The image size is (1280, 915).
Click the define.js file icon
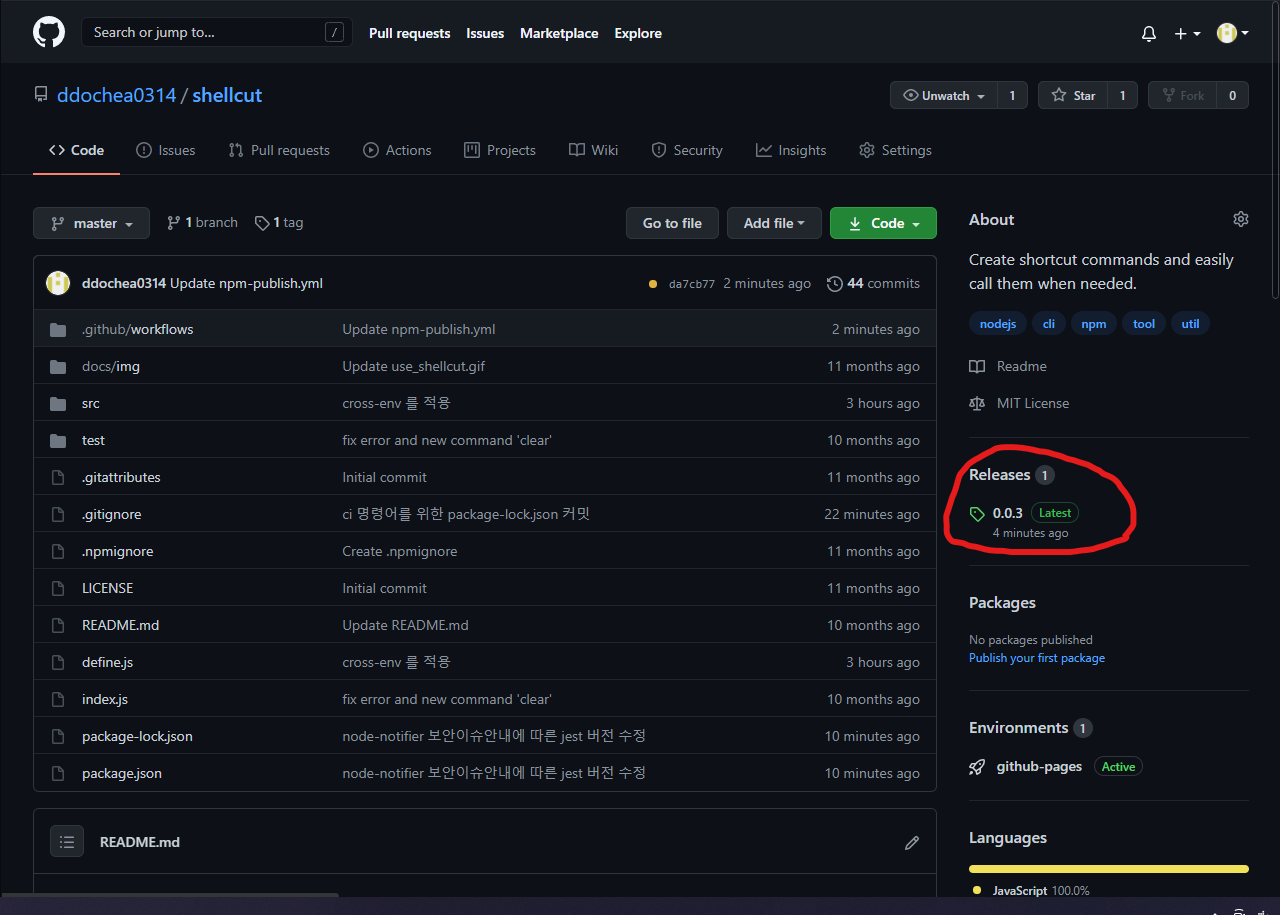pyautogui.click(x=58, y=662)
